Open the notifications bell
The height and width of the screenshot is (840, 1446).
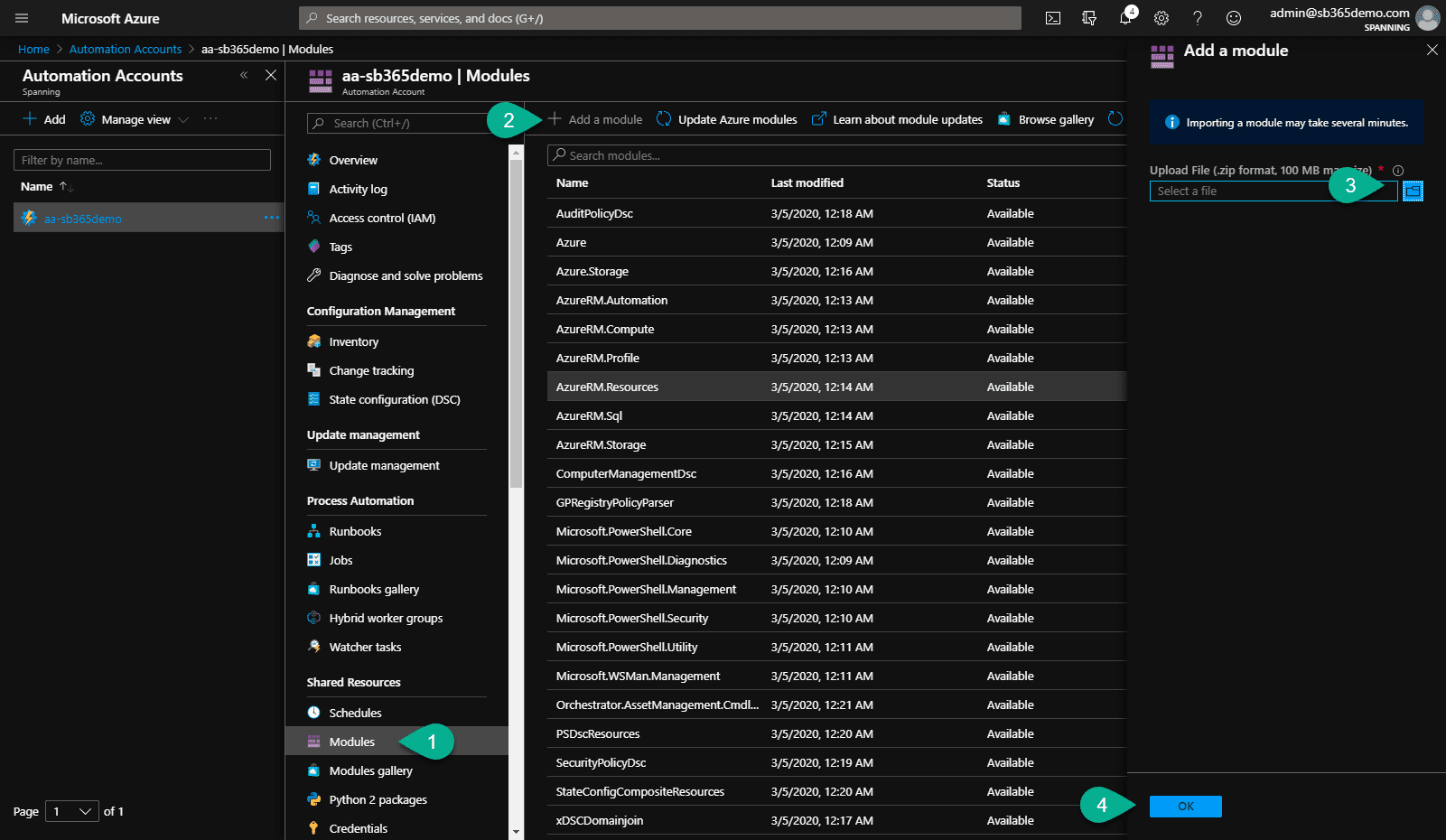[1124, 17]
